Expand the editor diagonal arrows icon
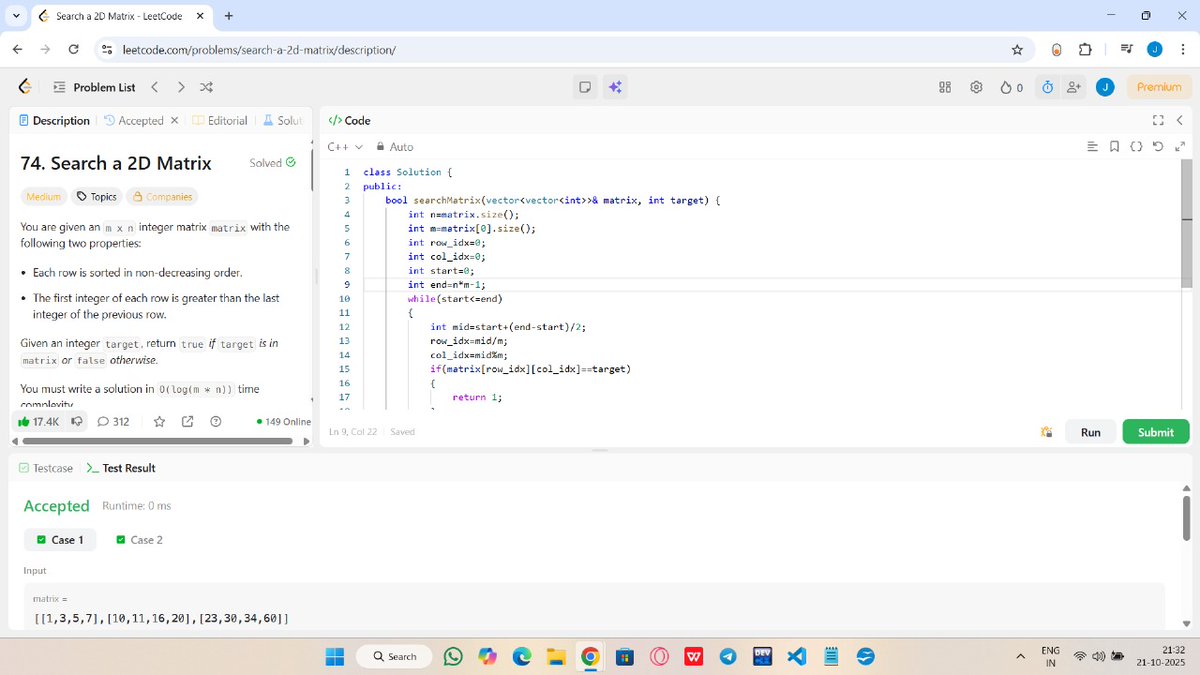Image resolution: width=1200 pixels, height=675 pixels. click(x=1179, y=147)
